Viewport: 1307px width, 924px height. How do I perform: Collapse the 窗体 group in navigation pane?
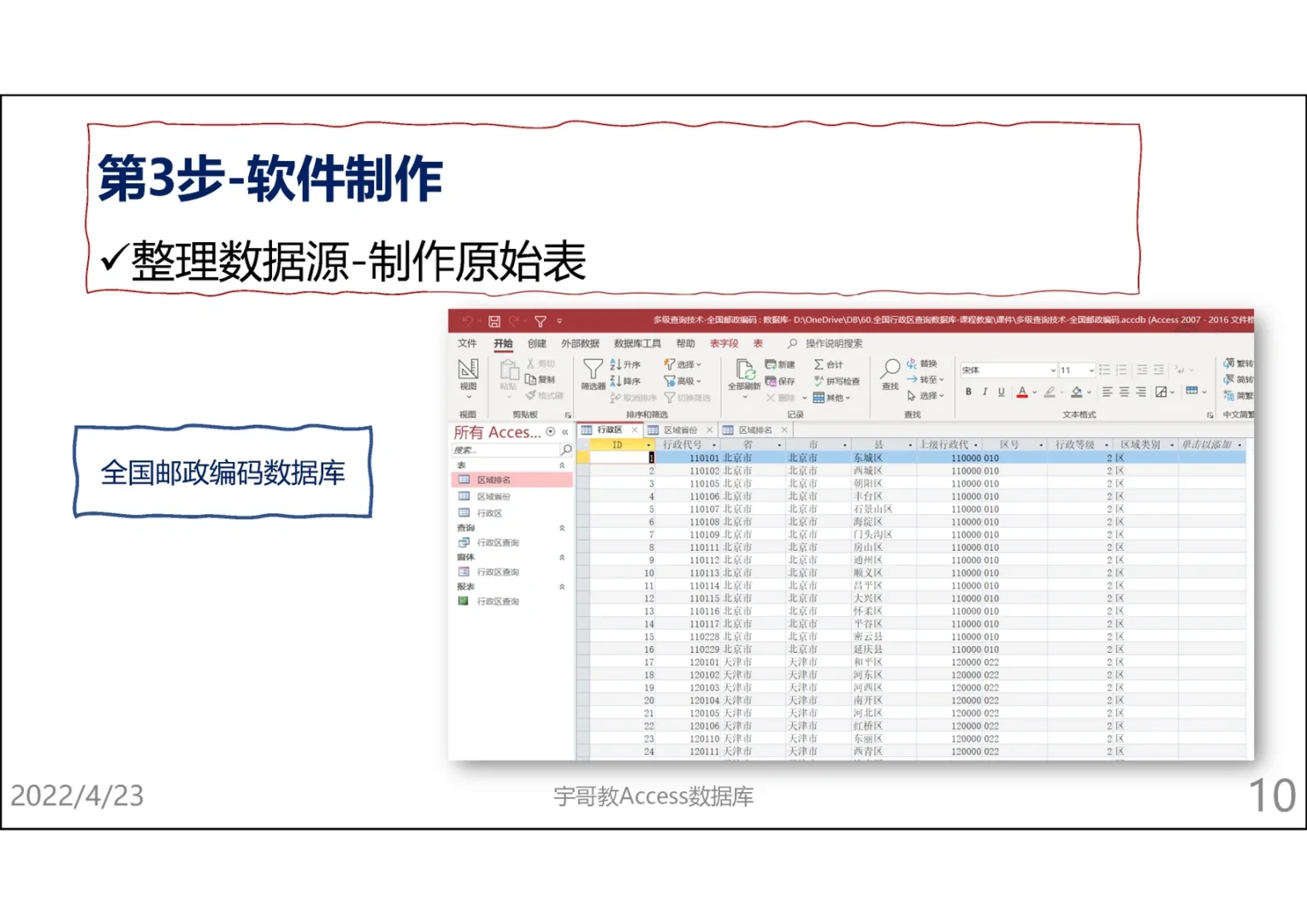coord(562,558)
